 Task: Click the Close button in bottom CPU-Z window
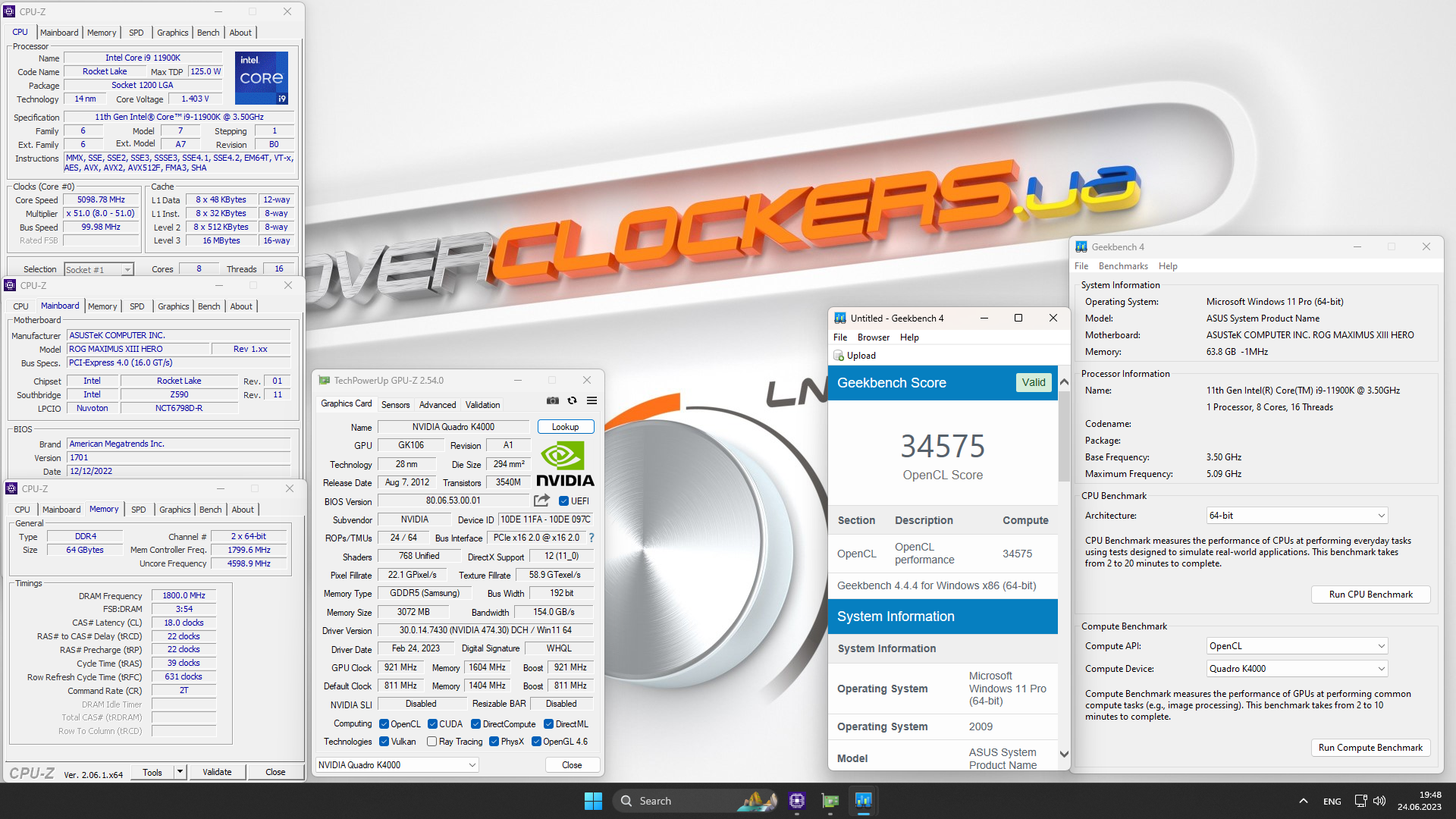coord(275,772)
